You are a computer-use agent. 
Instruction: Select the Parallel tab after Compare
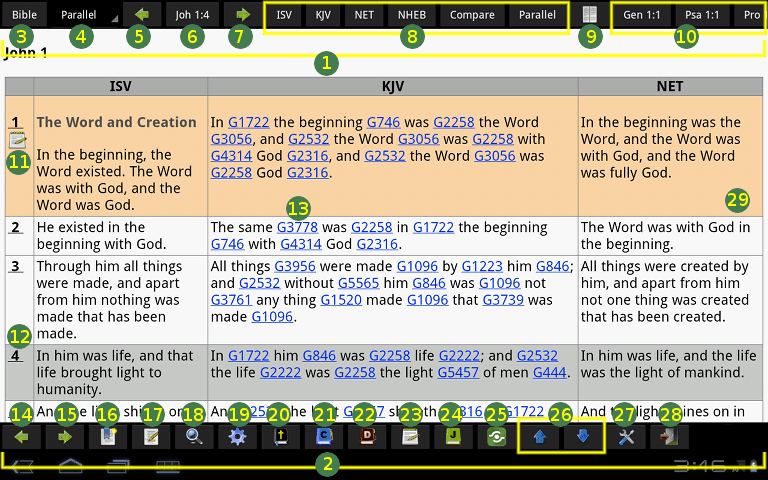click(x=537, y=15)
